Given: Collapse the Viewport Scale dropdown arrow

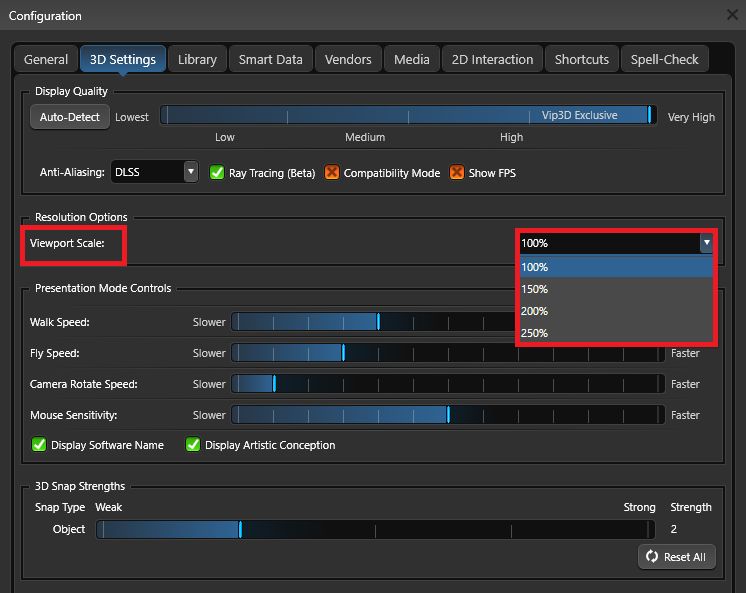Looking at the screenshot, I should (706, 242).
